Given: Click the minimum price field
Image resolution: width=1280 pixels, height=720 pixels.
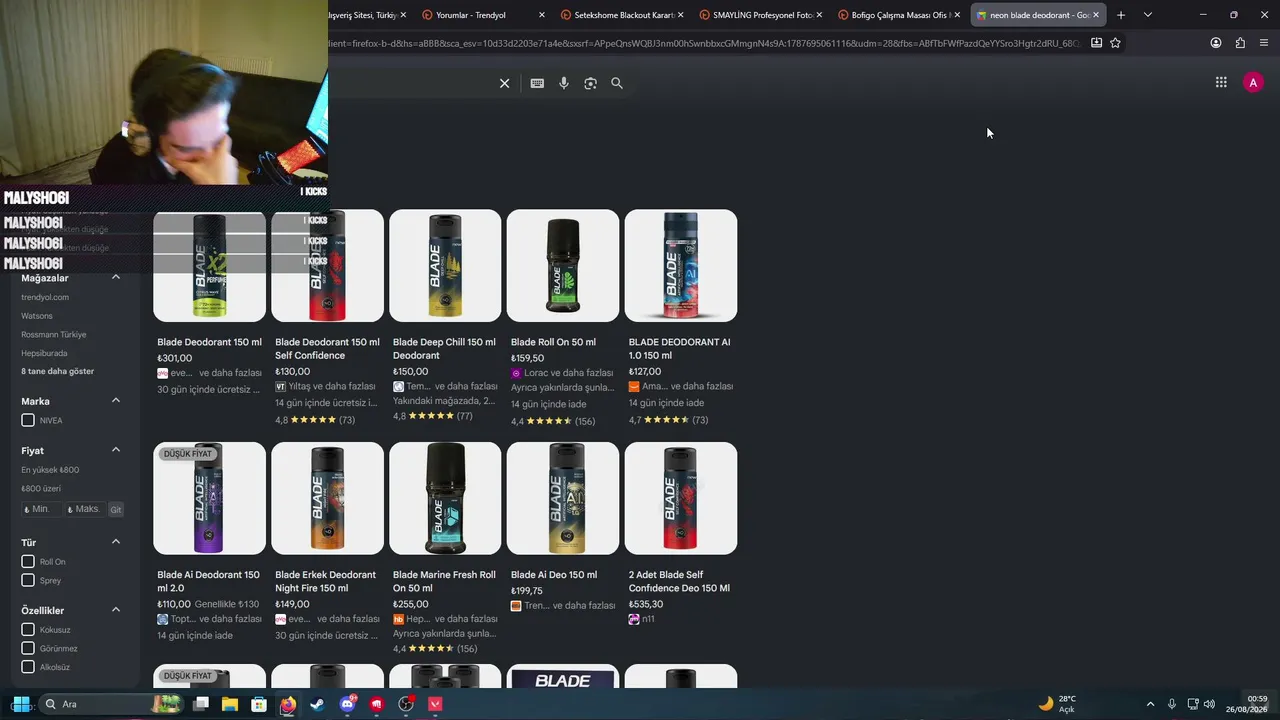Looking at the screenshot, I should (40, 509).
